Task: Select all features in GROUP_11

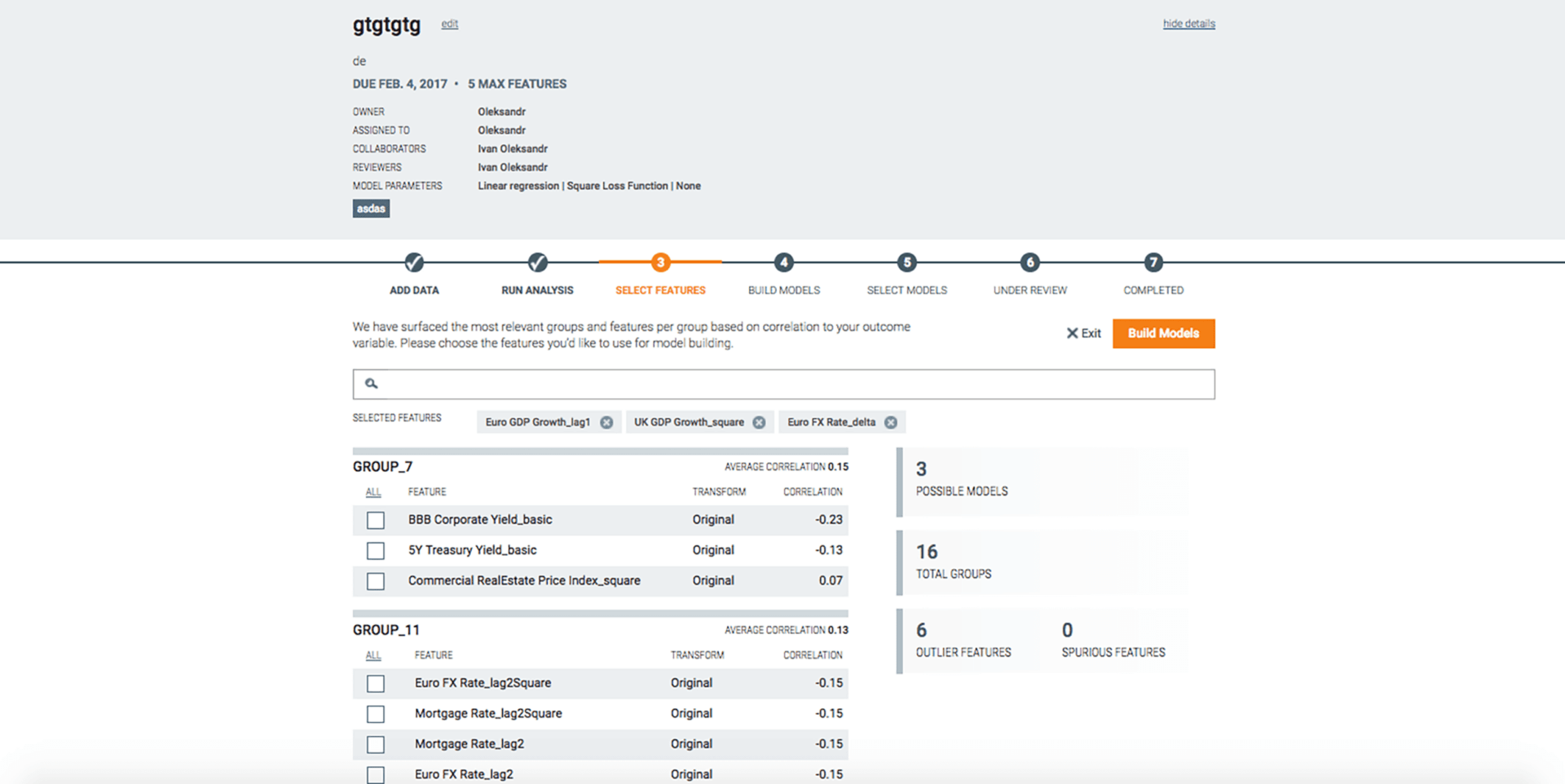Action: point(373,655)
